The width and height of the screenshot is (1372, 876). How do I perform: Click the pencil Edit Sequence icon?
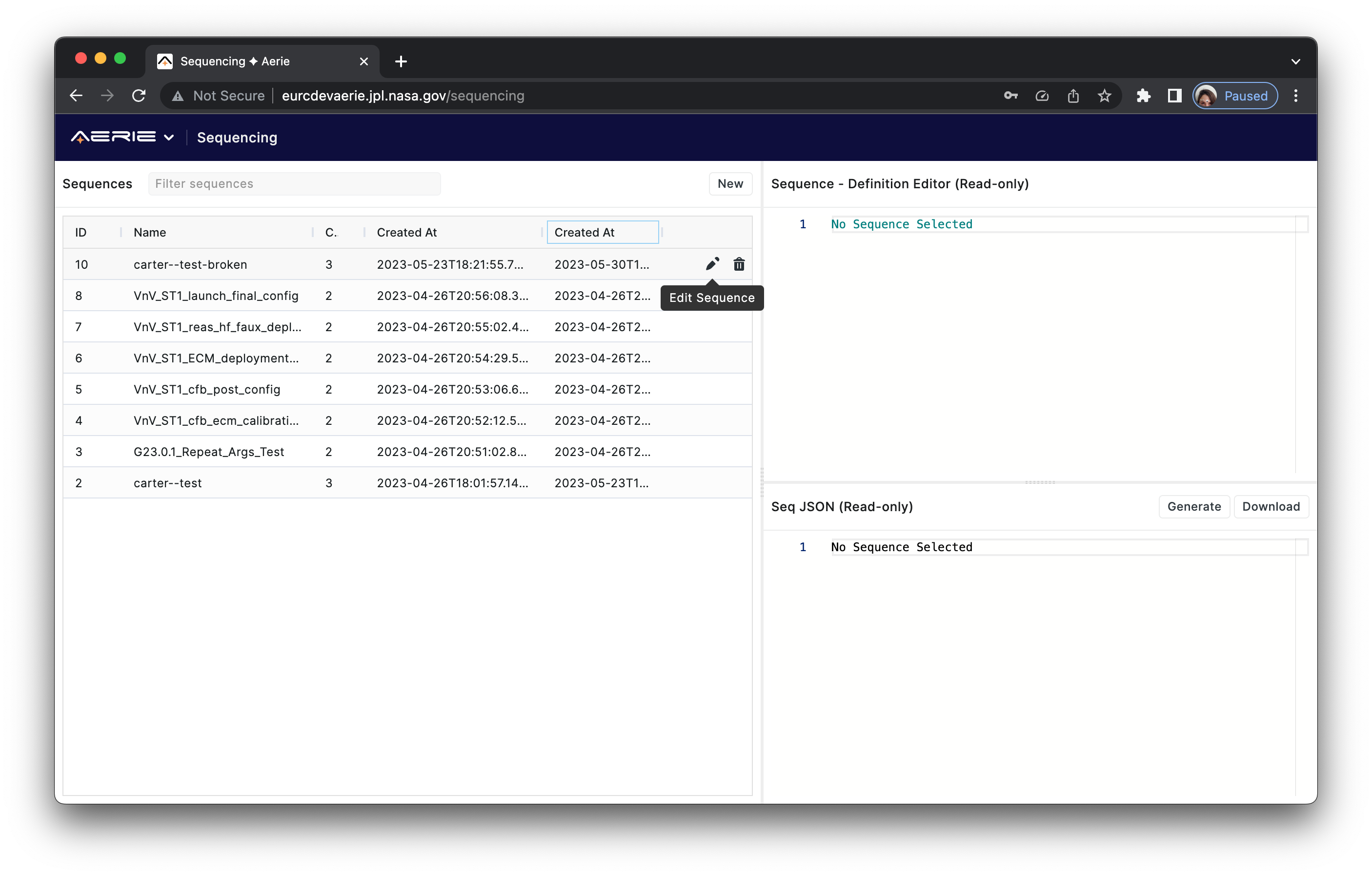tap(712, 264)
